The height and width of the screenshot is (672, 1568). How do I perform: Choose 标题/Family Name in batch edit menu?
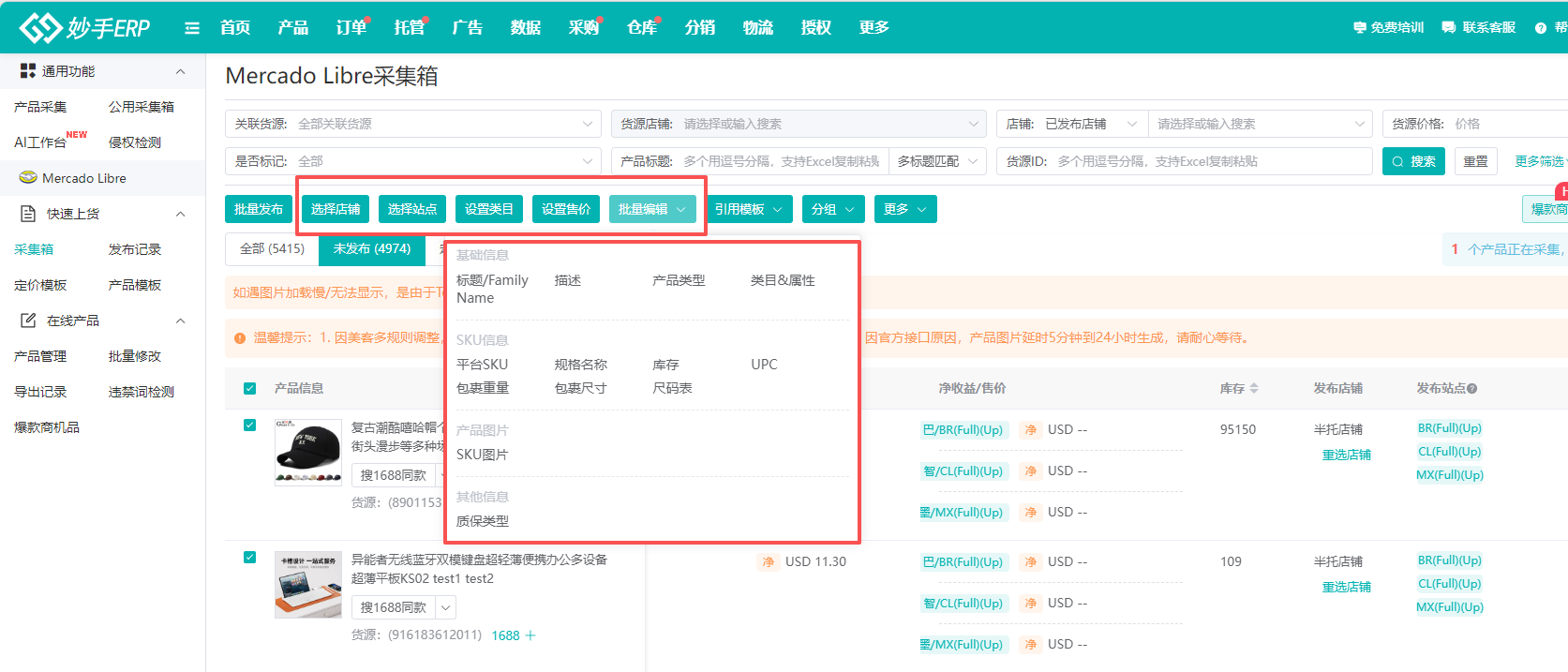pyautogui.click(x=493, y=289)
